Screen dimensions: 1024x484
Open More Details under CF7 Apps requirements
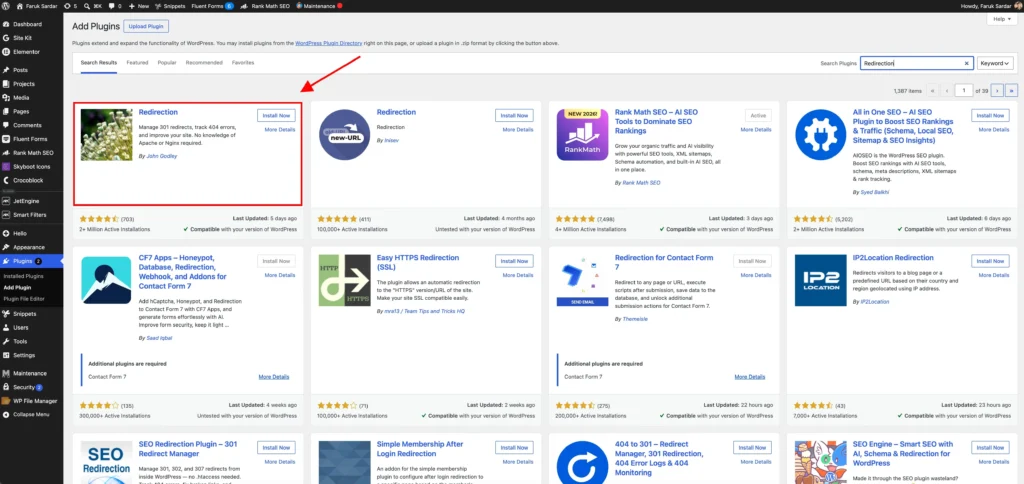coord(274,377)
